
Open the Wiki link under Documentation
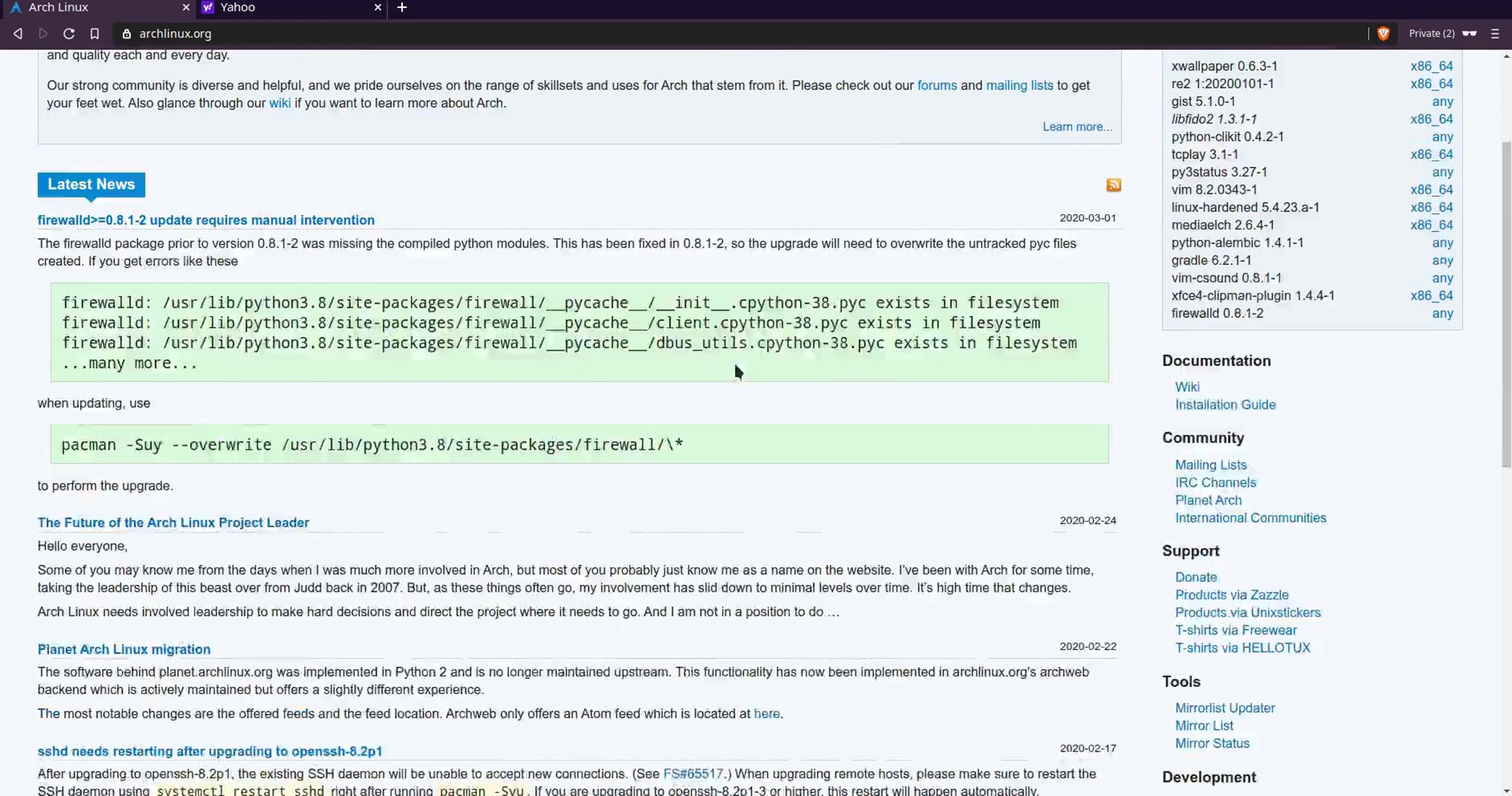point(1187,387)
